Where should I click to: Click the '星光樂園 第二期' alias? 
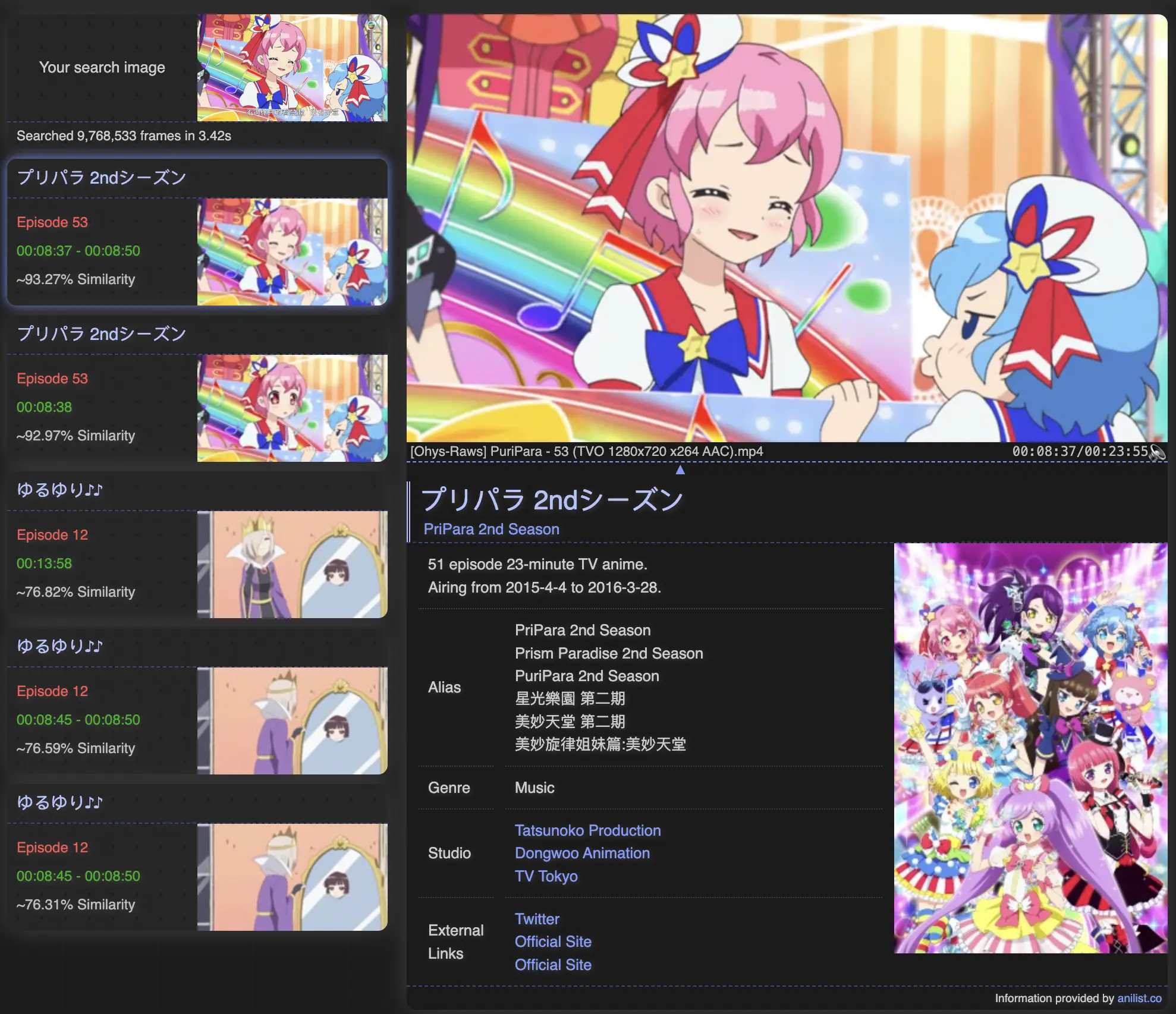[x=570, y=698]
